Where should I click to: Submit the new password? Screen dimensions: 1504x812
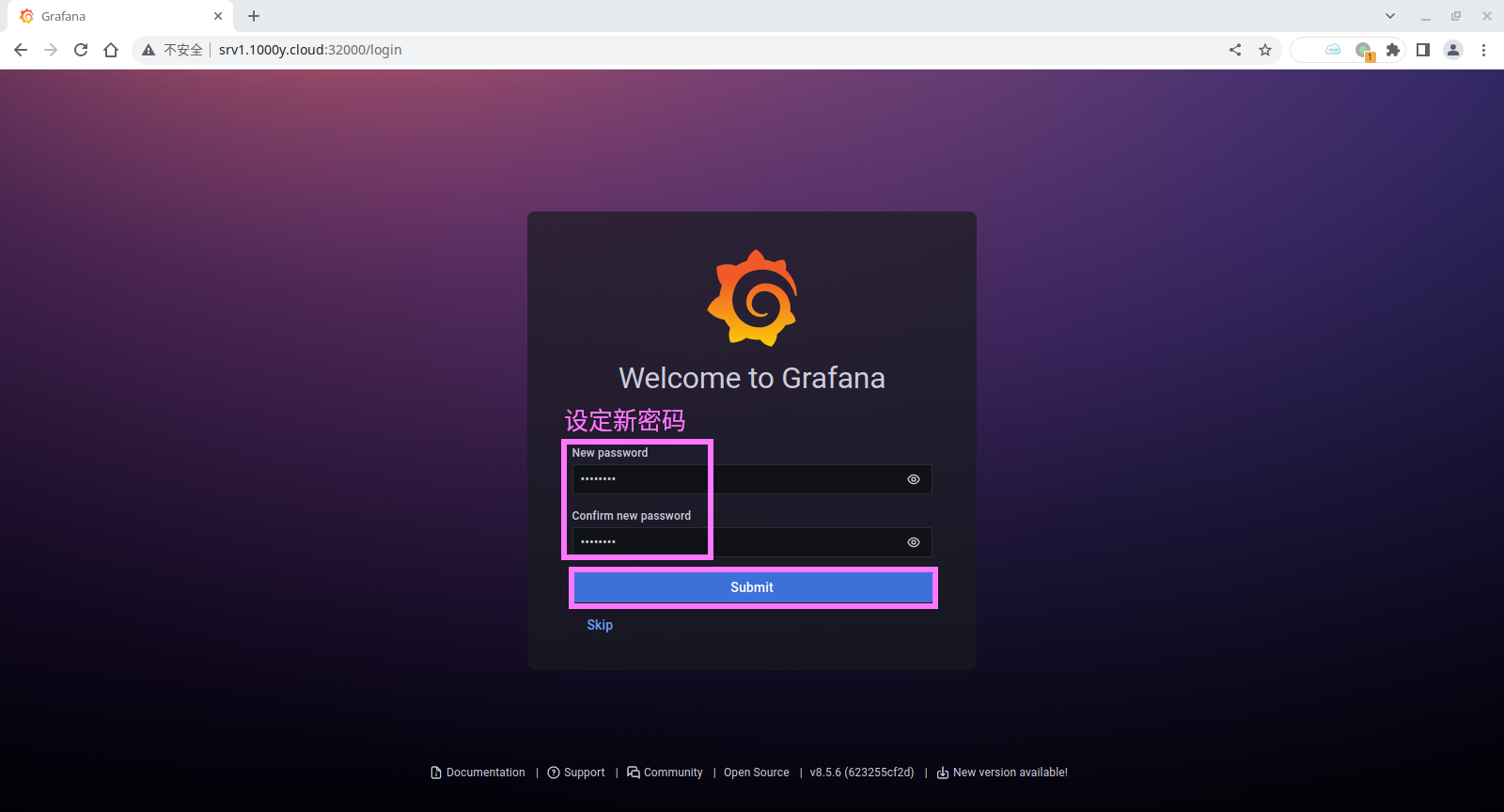(752, 587)
